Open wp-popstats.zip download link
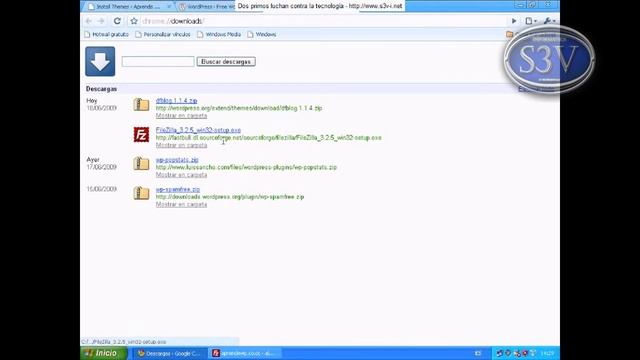The height and width of the screenshot is (360, 640). [177, 160]
